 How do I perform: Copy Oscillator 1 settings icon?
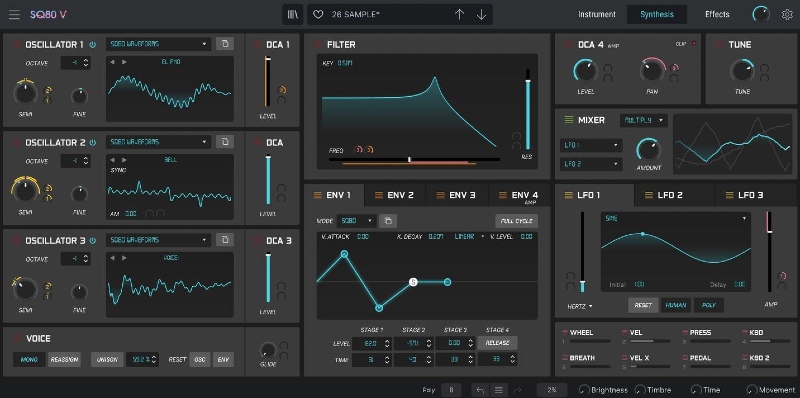[225, 44]
